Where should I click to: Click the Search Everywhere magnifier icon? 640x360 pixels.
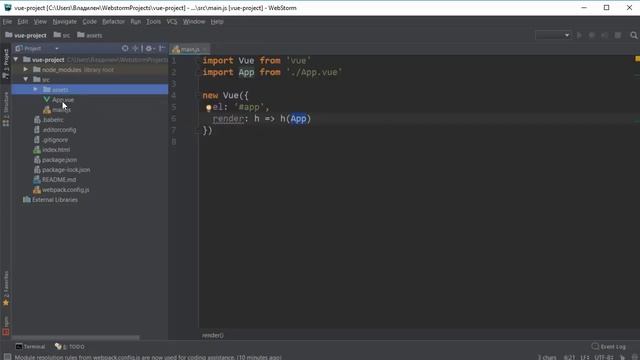coord(633,36)
